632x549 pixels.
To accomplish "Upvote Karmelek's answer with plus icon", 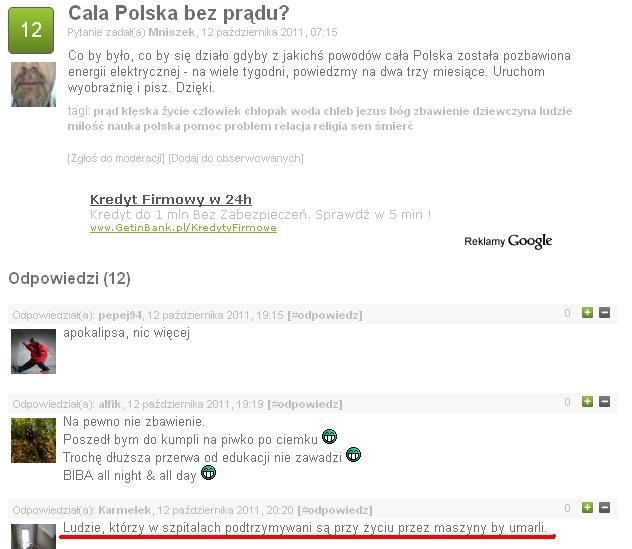I will point(587,507).
